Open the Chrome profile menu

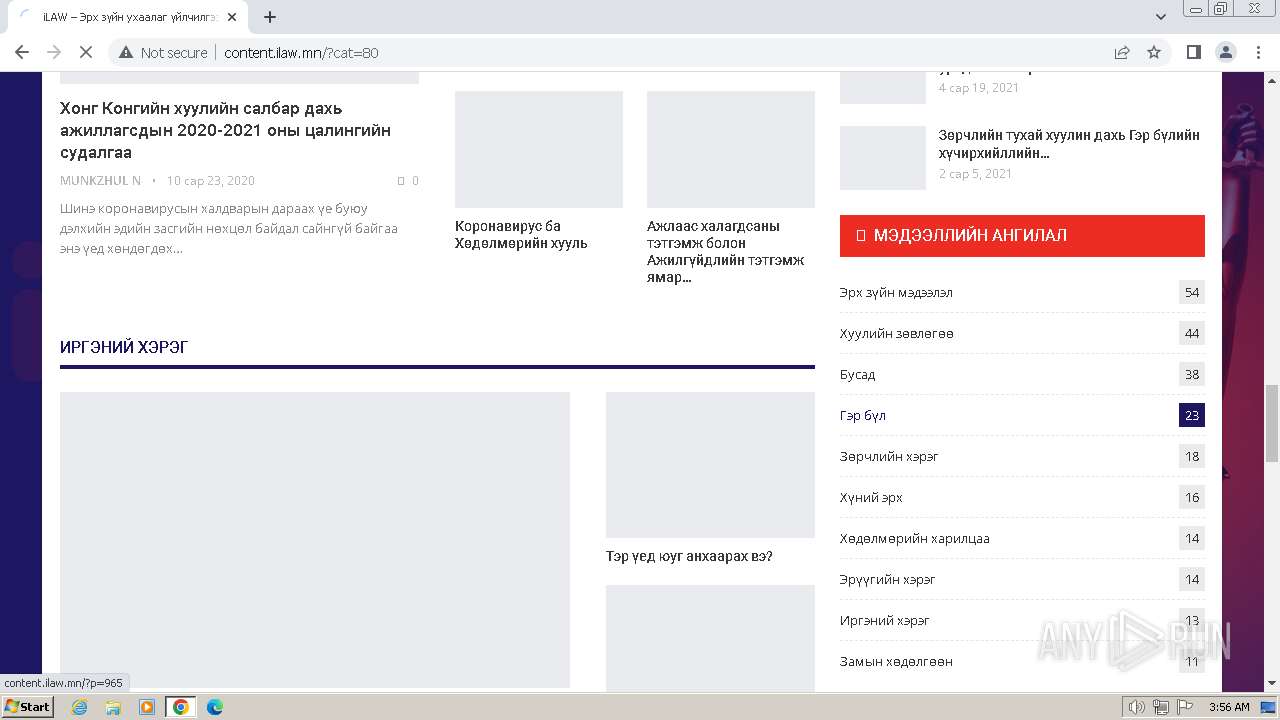point(1226,53)
